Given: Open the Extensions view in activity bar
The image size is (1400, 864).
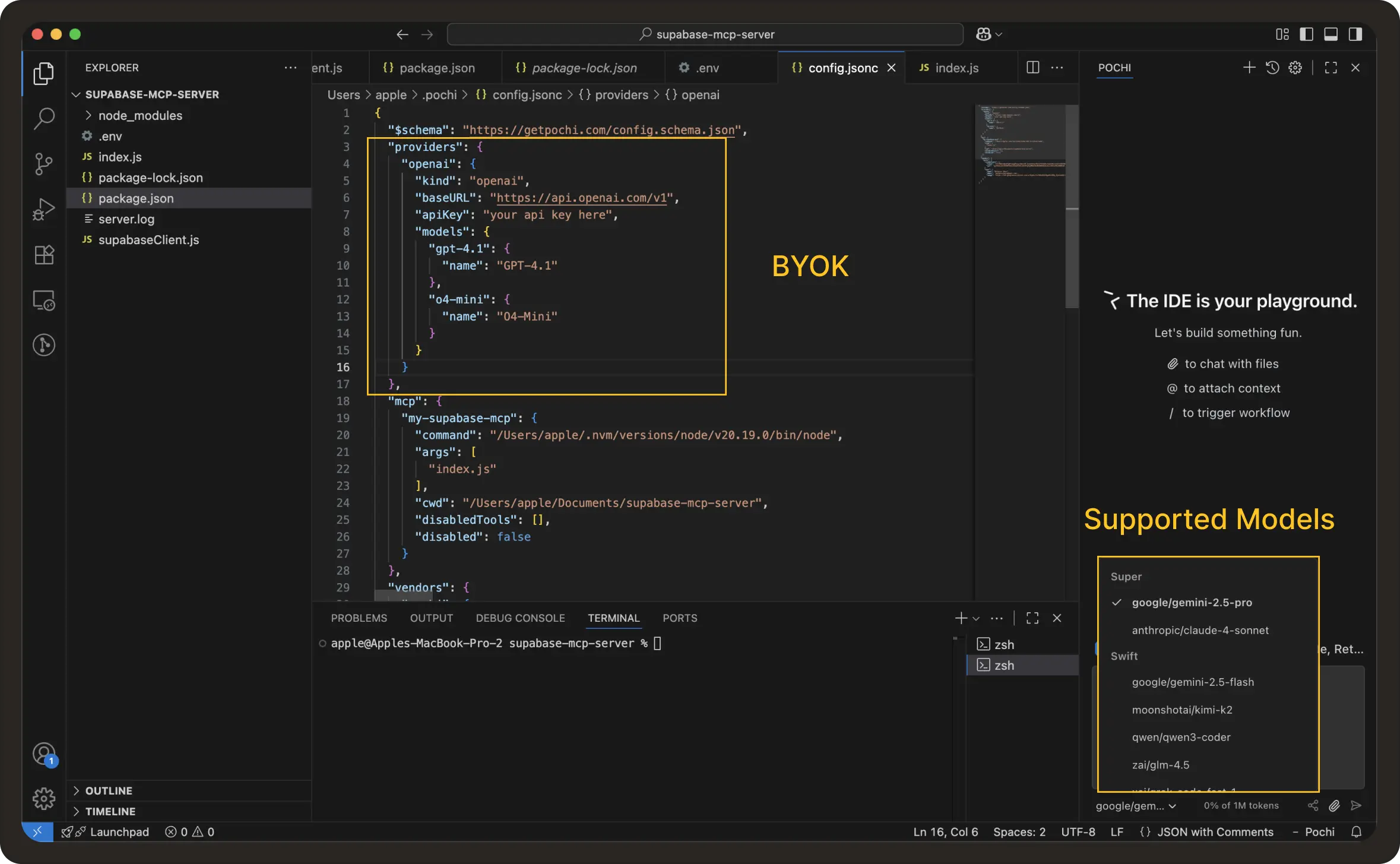Looking at the screenshot, I should 43,255.
